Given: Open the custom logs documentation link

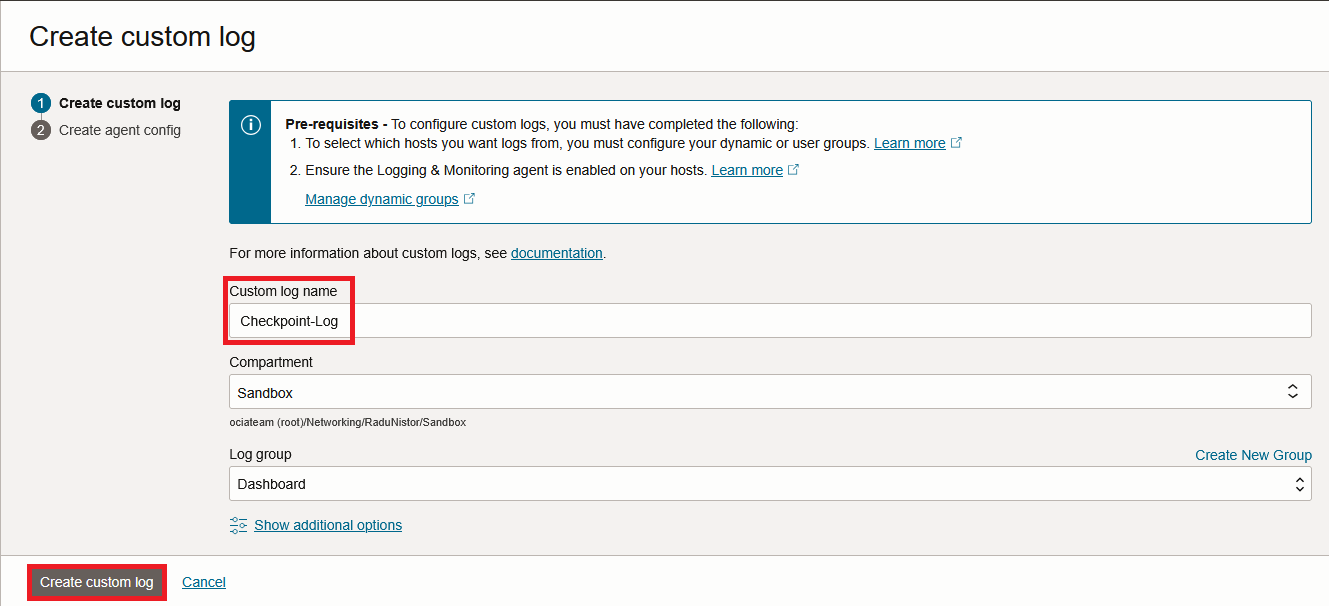Looking at the screenshot, I should click(556, 253).
